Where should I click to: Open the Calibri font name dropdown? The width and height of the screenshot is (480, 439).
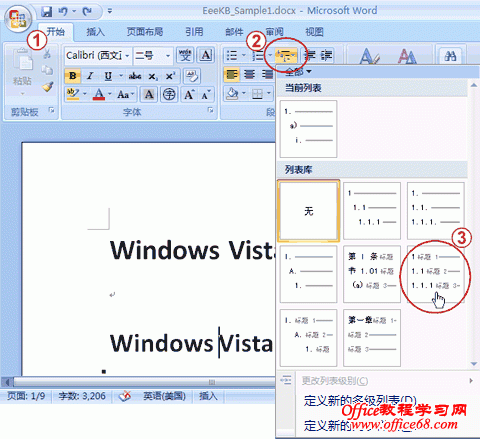(127, 55)
